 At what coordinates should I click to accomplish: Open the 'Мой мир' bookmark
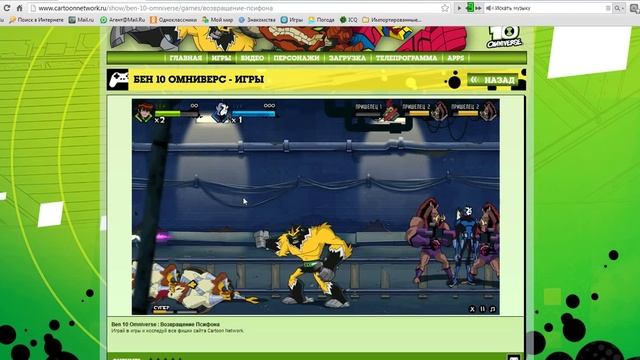coord(218,20)
